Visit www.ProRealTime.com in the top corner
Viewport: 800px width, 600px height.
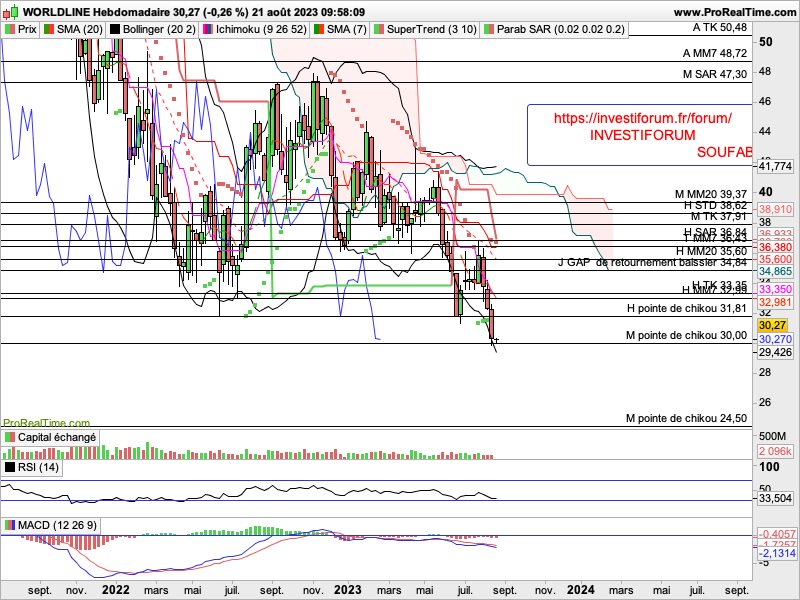[735, 12]
